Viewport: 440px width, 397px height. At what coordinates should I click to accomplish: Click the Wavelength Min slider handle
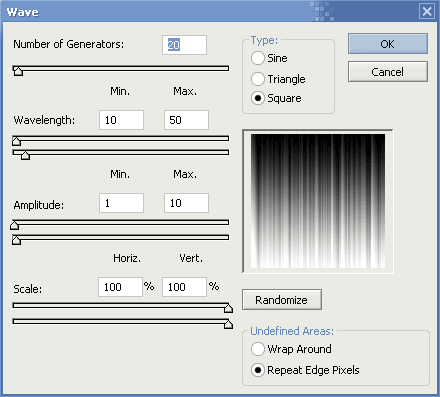click(x=16, y=141)
